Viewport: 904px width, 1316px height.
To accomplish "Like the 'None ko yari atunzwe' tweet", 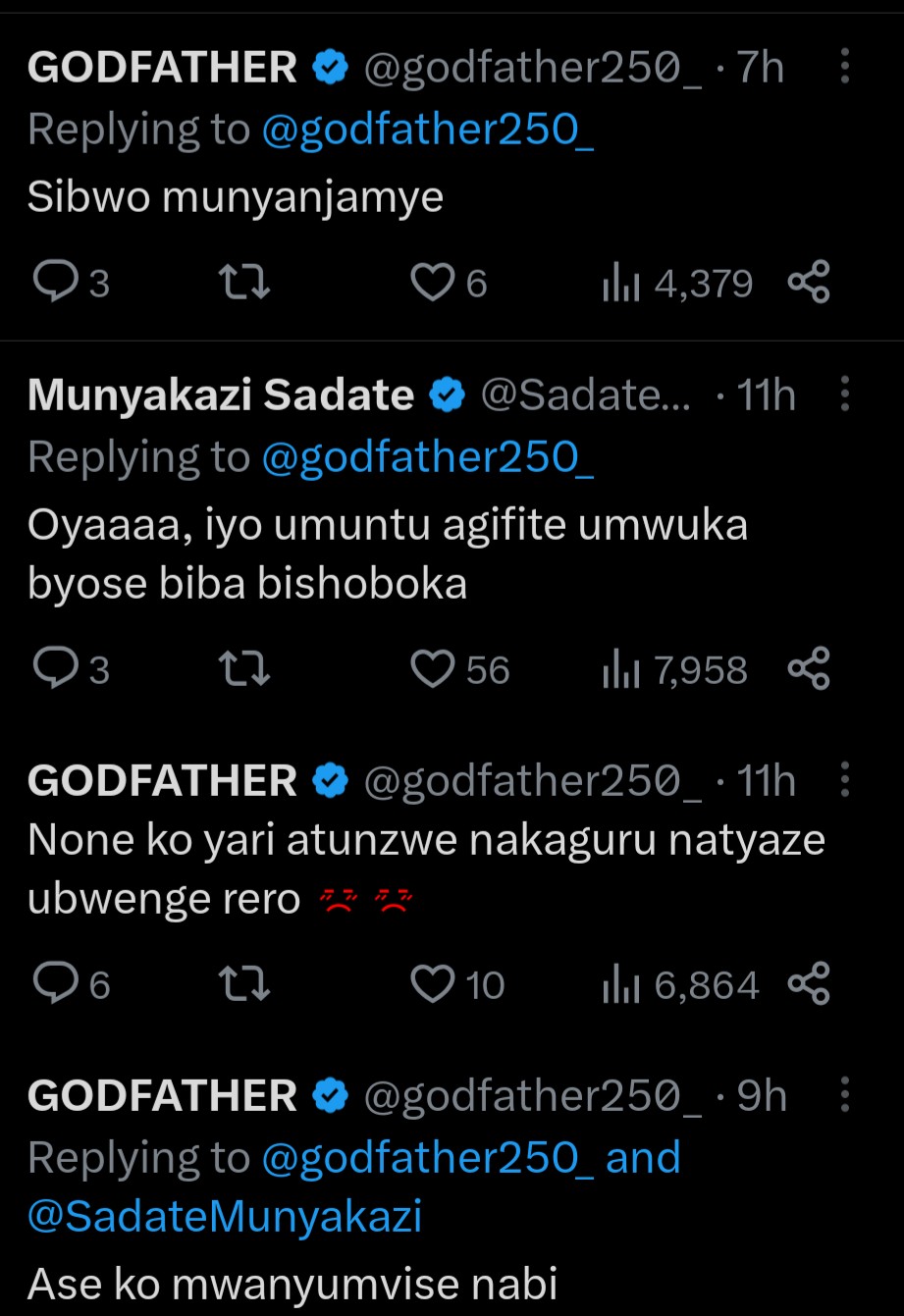I will (x=432, y=984).
